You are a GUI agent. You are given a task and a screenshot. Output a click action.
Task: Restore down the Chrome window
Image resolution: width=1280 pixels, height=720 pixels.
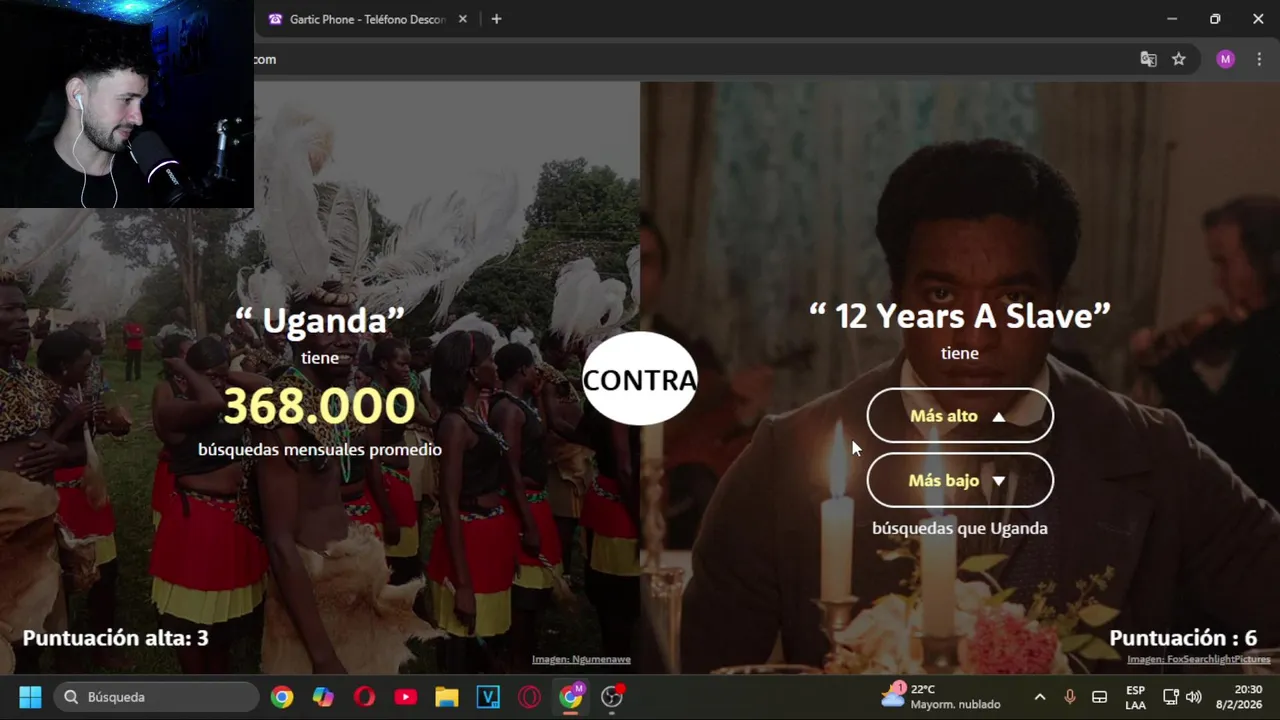1215,19
